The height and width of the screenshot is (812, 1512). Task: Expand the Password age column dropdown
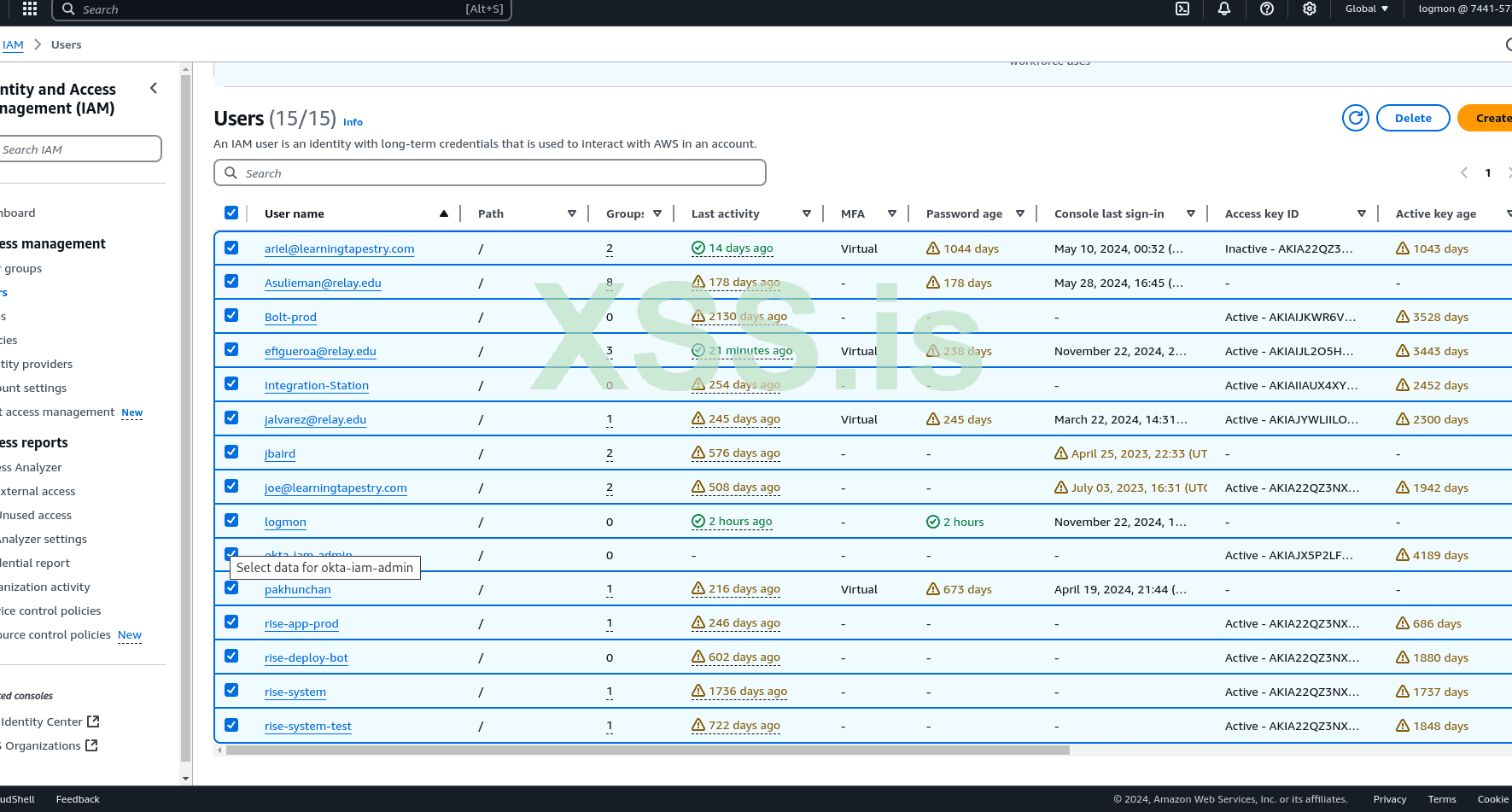(x=1019, y=213)
